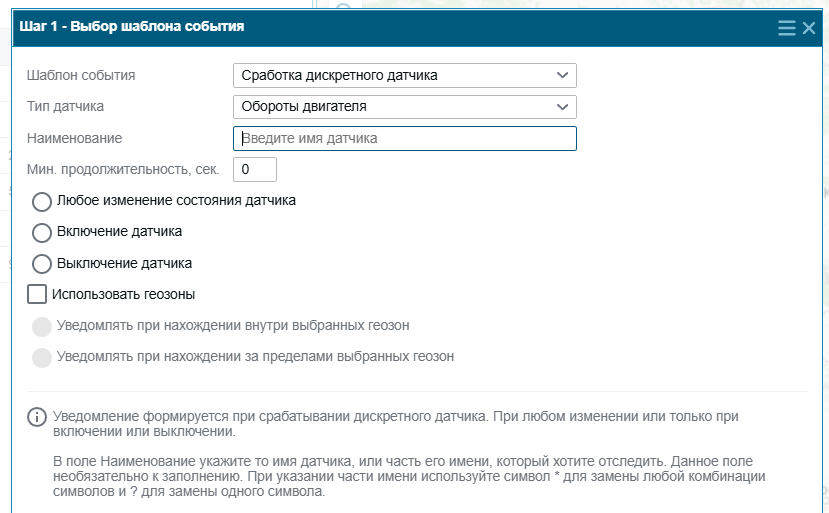Click the Наименование field label
This screenshot has width=829, height=513.
[75, 139]
